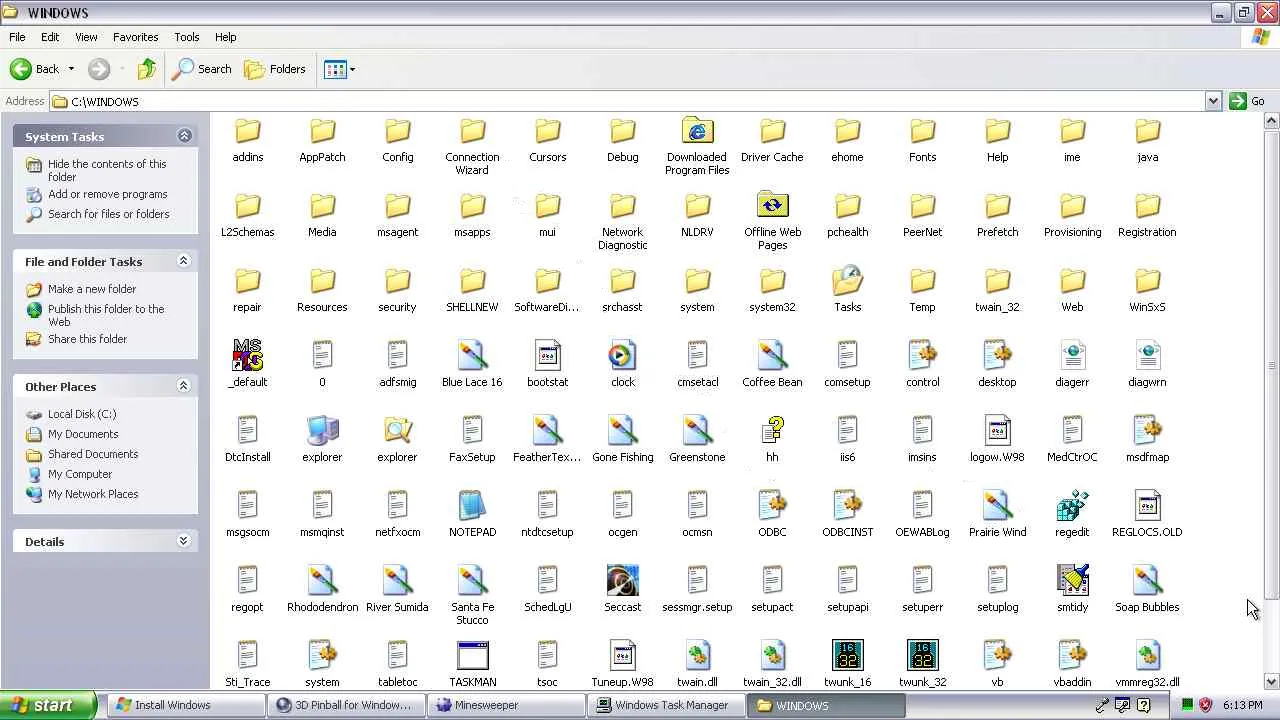1280x720 pixels.
Task: Select the Santa Fe Stucco bitmap
Action: click(x=472, y=581)
